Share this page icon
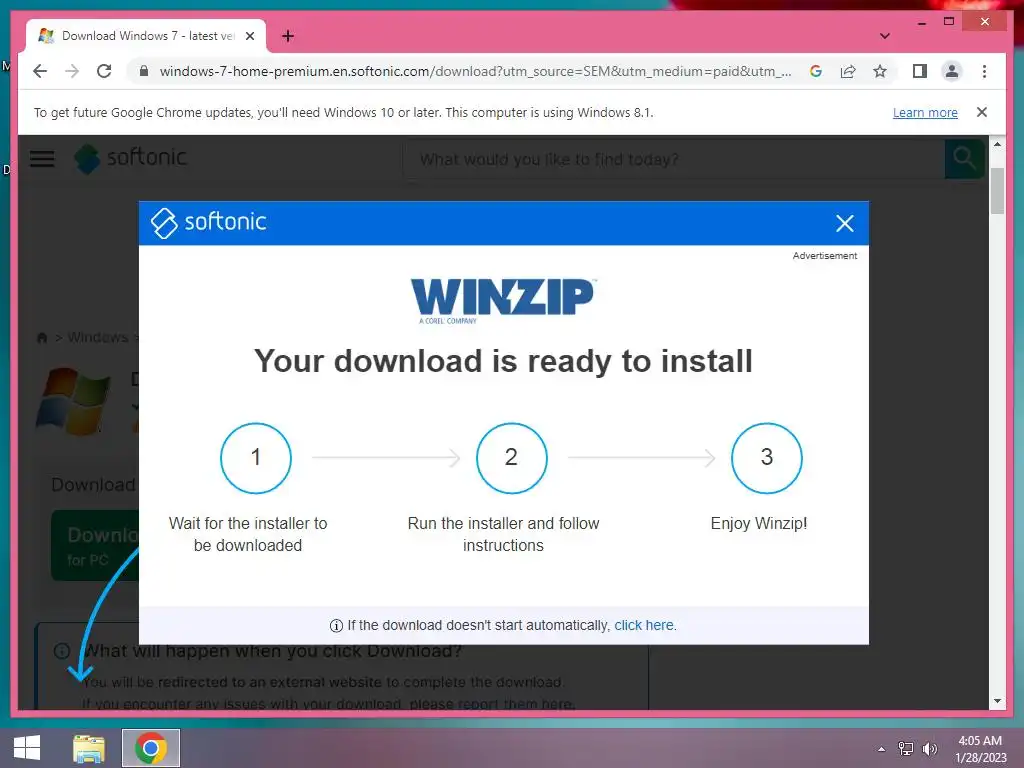 pyautogui.click(x=848, y=71)
